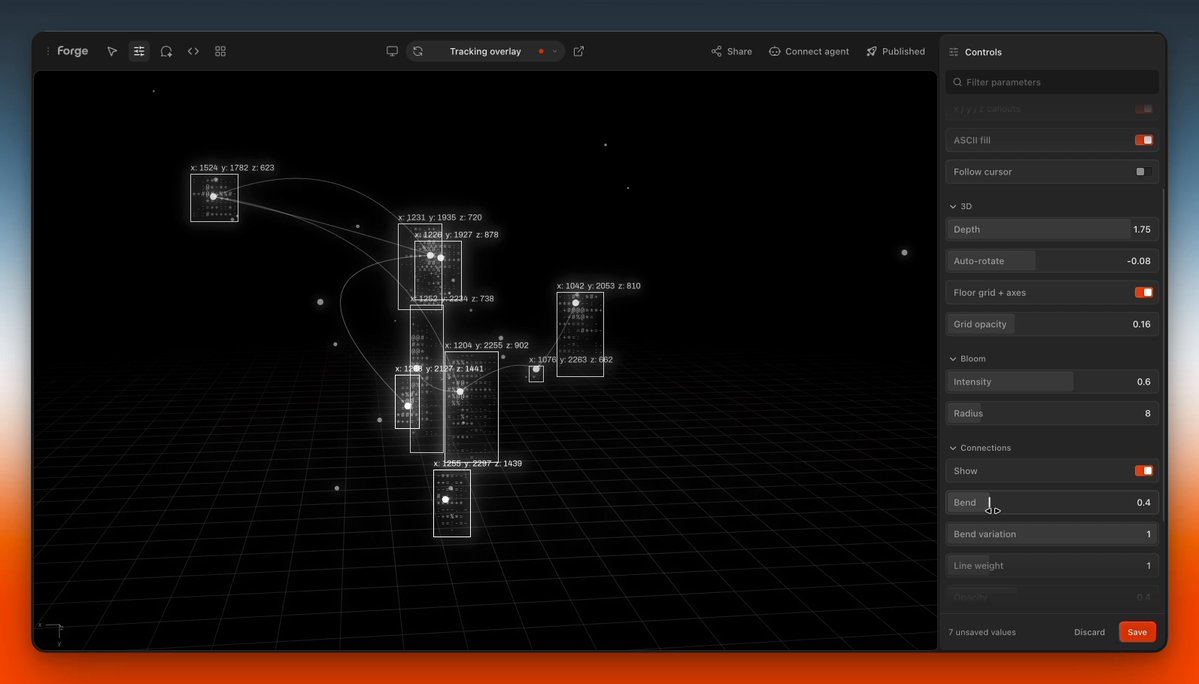Select the pointer cursor tool
Image resolution: width=1199 pixels, height=684 pixels.
pyautogui.click(x=112, y=51)
